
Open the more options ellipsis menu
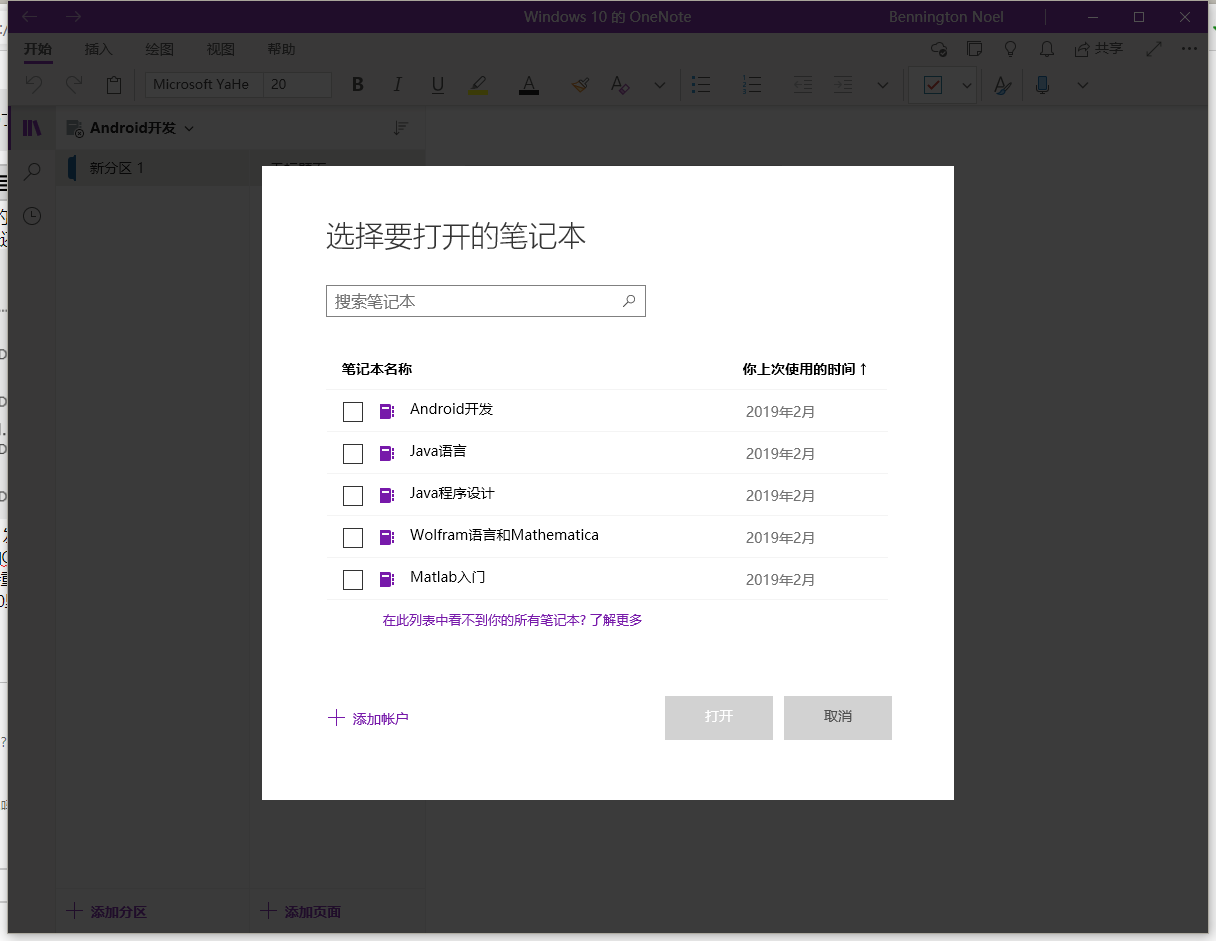click(1189, 48)
